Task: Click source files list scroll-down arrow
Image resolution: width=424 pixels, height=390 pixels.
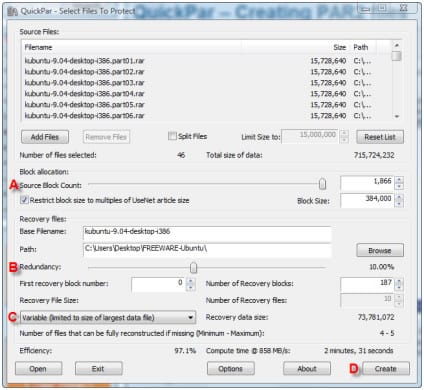Action: 397,116
